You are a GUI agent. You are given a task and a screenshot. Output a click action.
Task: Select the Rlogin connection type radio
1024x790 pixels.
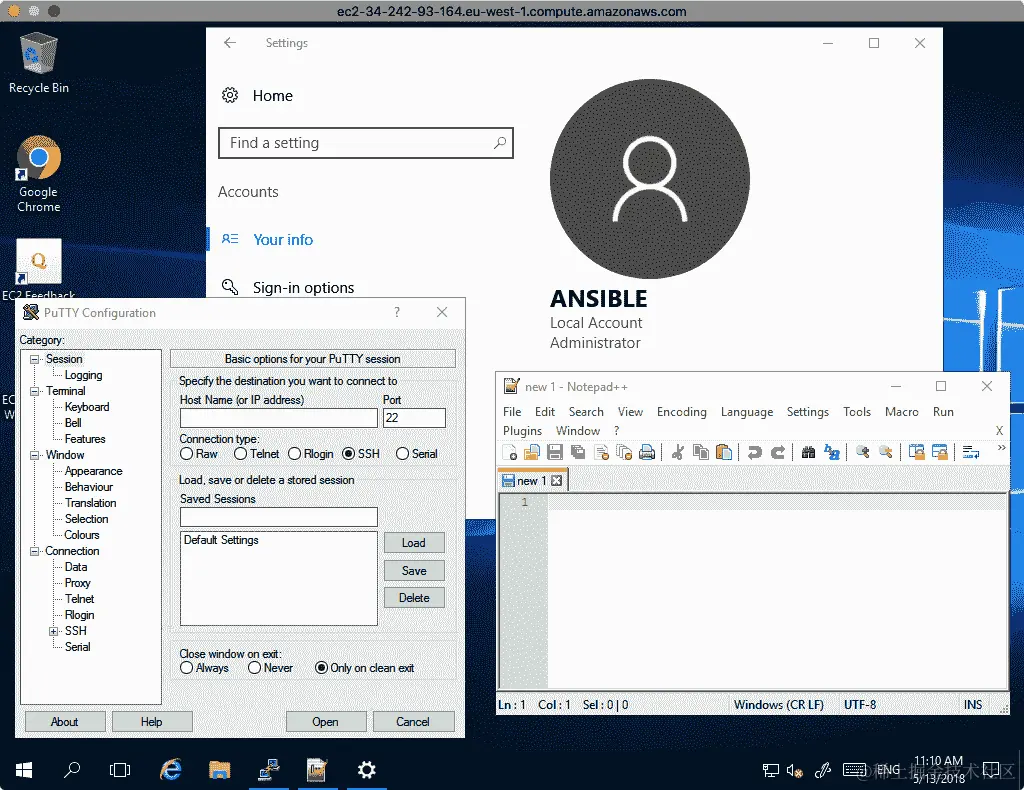tap(295, 454)
